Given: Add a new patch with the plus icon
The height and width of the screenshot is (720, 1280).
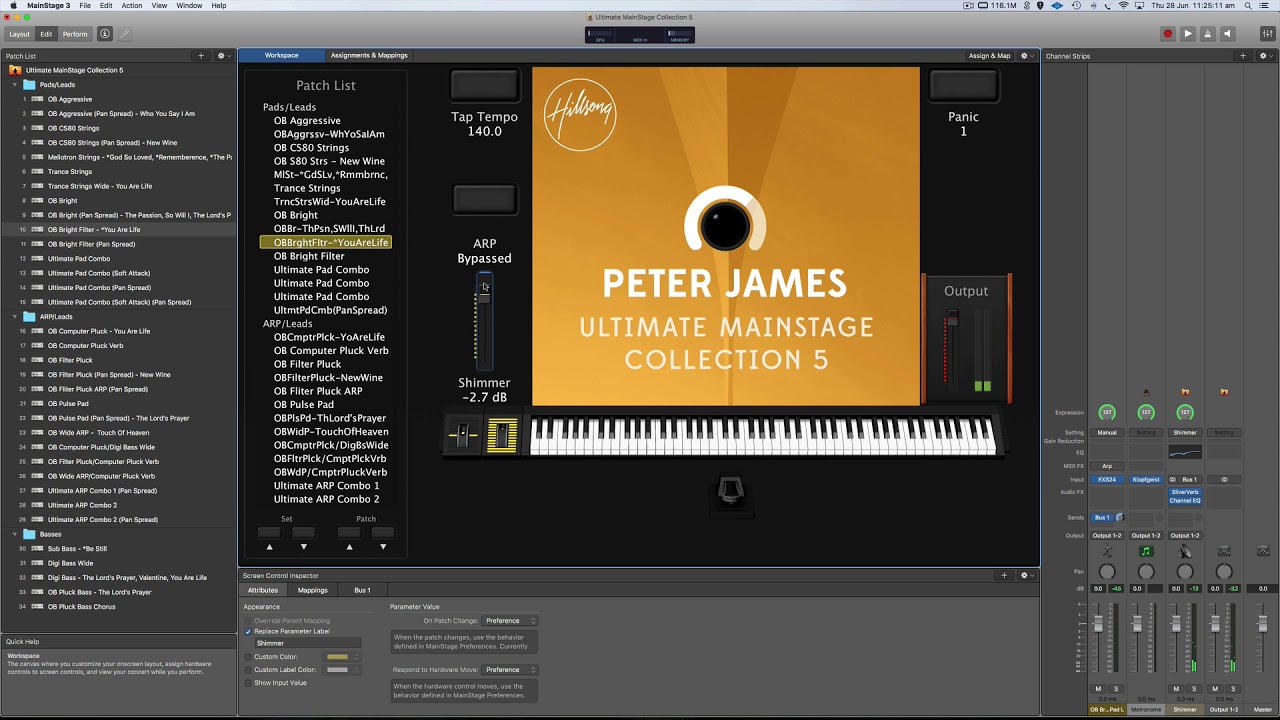Looking at the screenshot, I should (x=201, y=56).
